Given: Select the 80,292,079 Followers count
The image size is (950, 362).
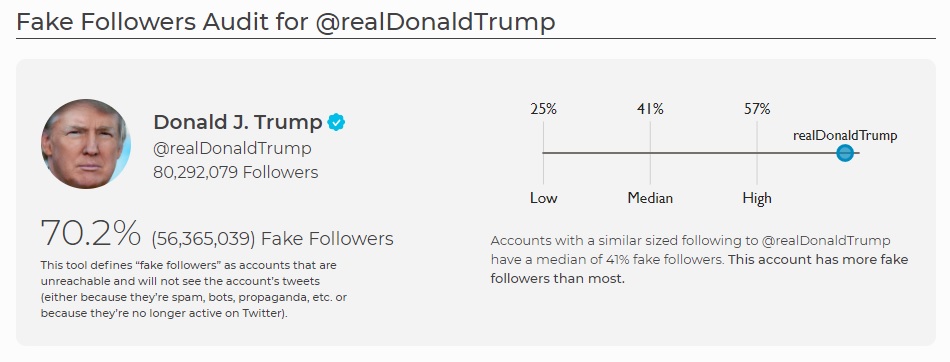Looking at the screenshot, I should pyautogui.click(x=236, y=172).
